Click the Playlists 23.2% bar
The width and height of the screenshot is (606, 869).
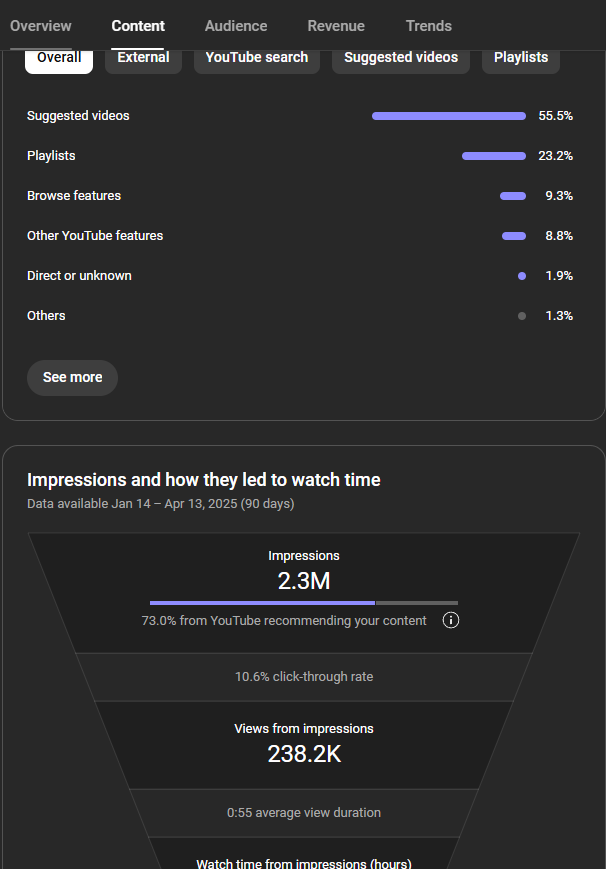[493, 156]
